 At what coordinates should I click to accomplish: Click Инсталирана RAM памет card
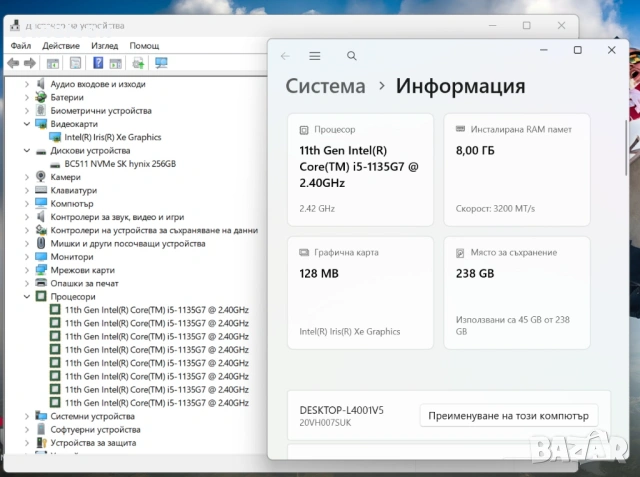coord(517,170)
